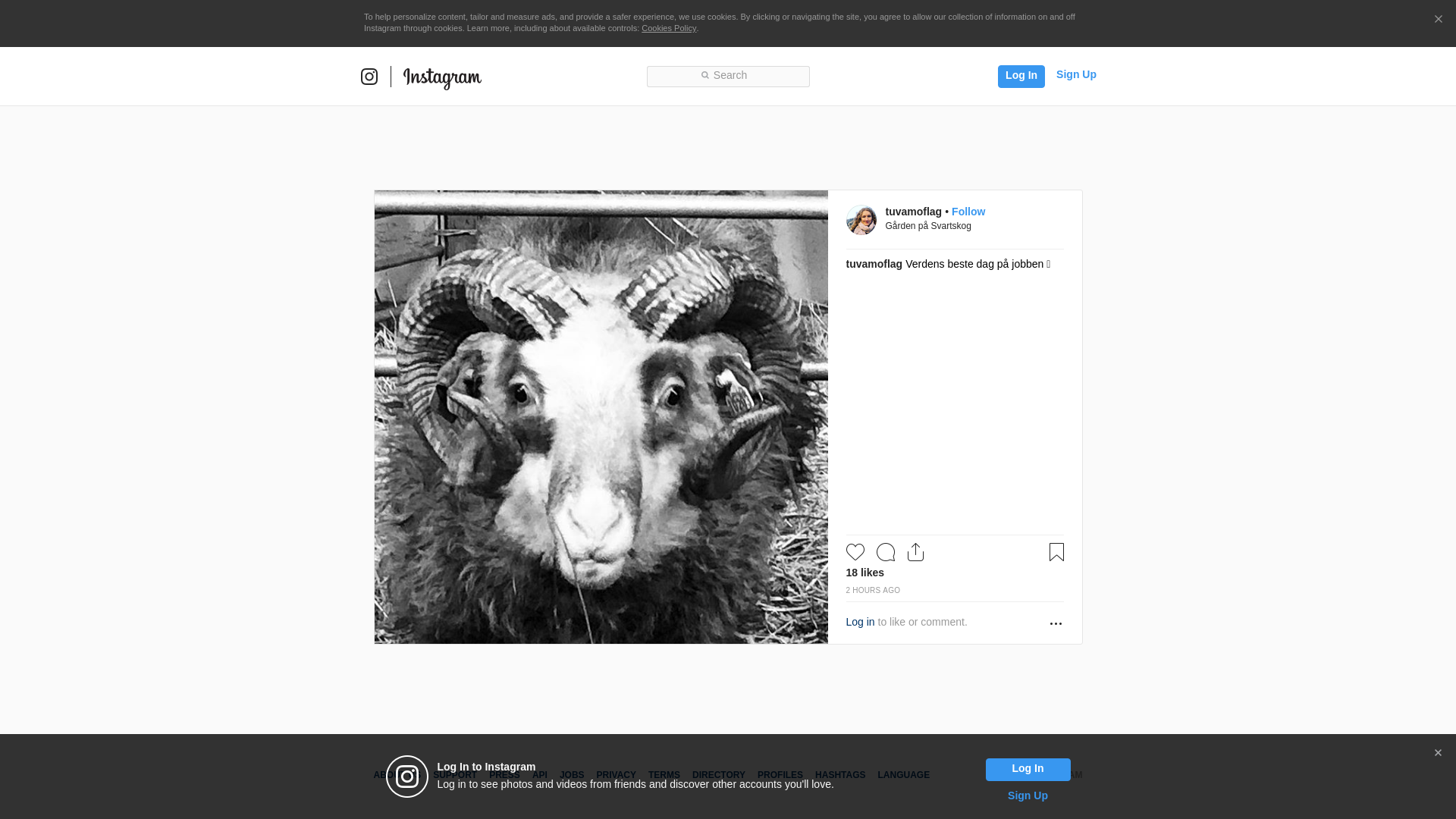
Task: Click the Log in to comment link
Action: [860, 622]
